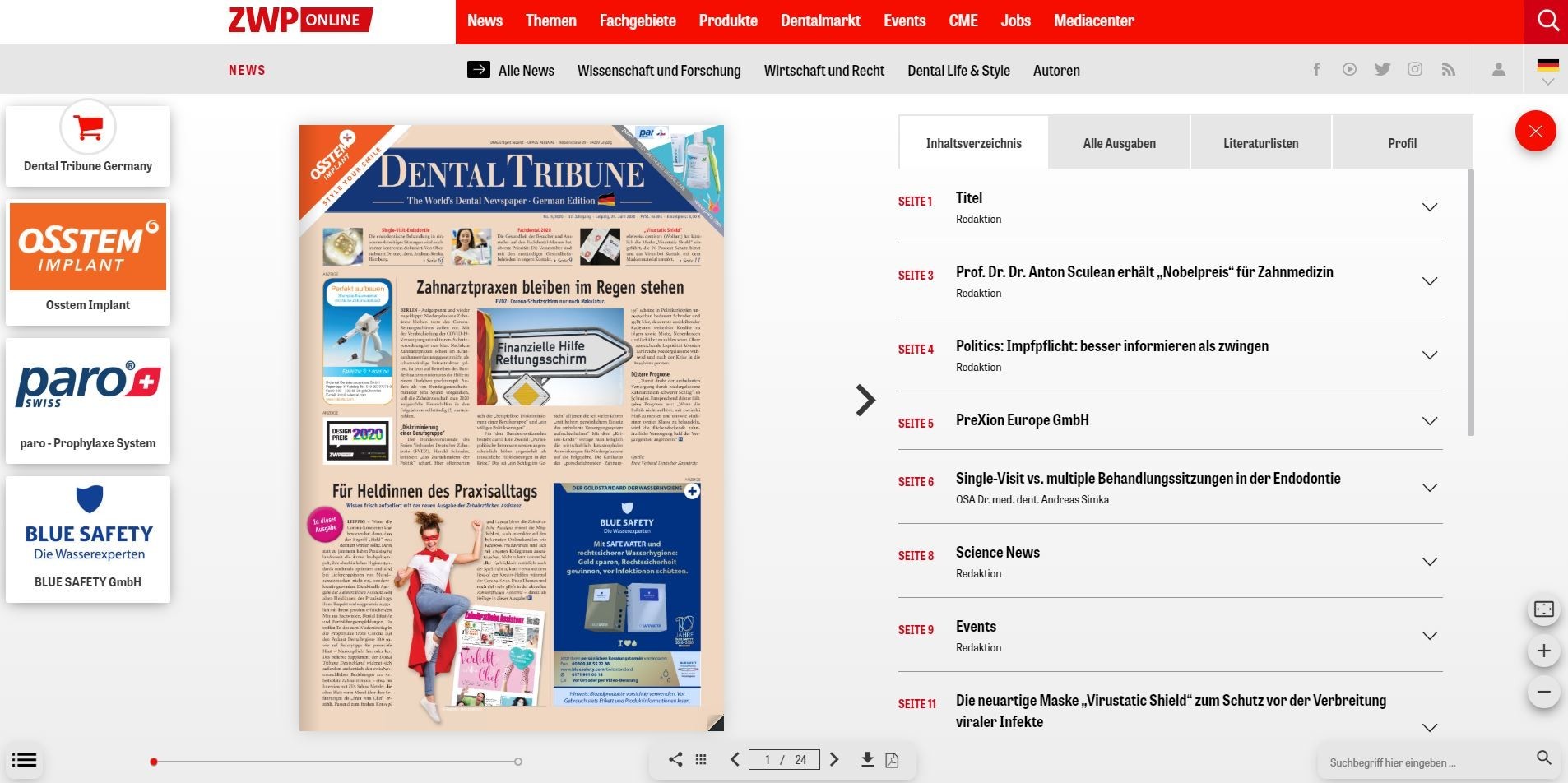The image size is (1568, 783).
Task: Click the Alle News arrow icon
Action: (x=478, y=70)
